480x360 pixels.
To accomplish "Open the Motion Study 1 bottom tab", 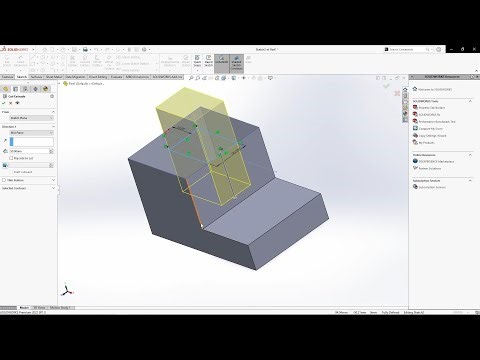I will tap(62, 308).
